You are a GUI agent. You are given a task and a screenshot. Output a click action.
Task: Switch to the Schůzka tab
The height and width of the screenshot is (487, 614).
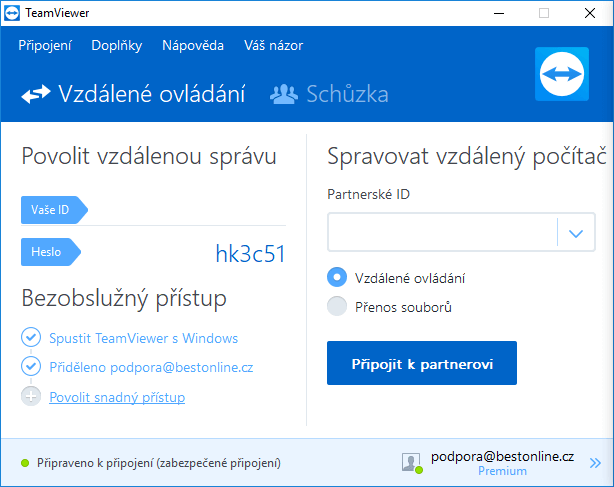pos(329,94)
